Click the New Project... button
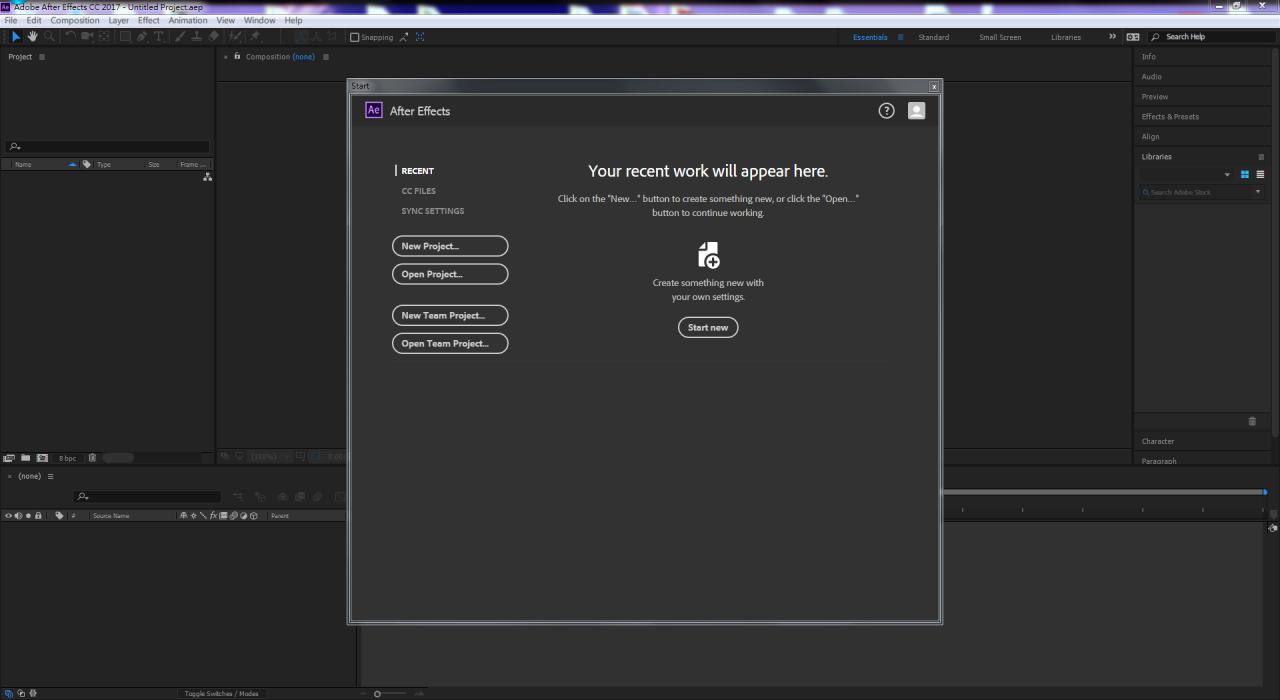Viewport: 1280px width, 700px height. pos(450,246)
